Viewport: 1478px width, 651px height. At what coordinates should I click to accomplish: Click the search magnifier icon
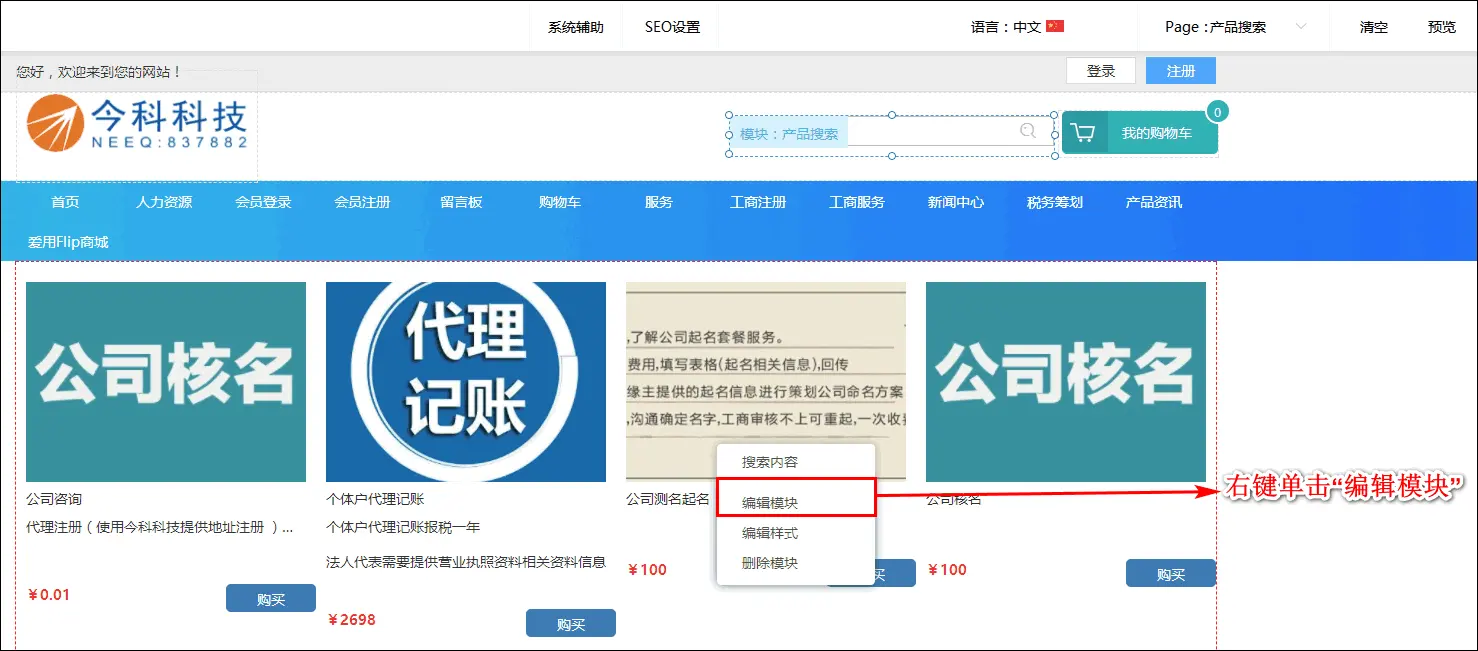[x=1027, y=131]
